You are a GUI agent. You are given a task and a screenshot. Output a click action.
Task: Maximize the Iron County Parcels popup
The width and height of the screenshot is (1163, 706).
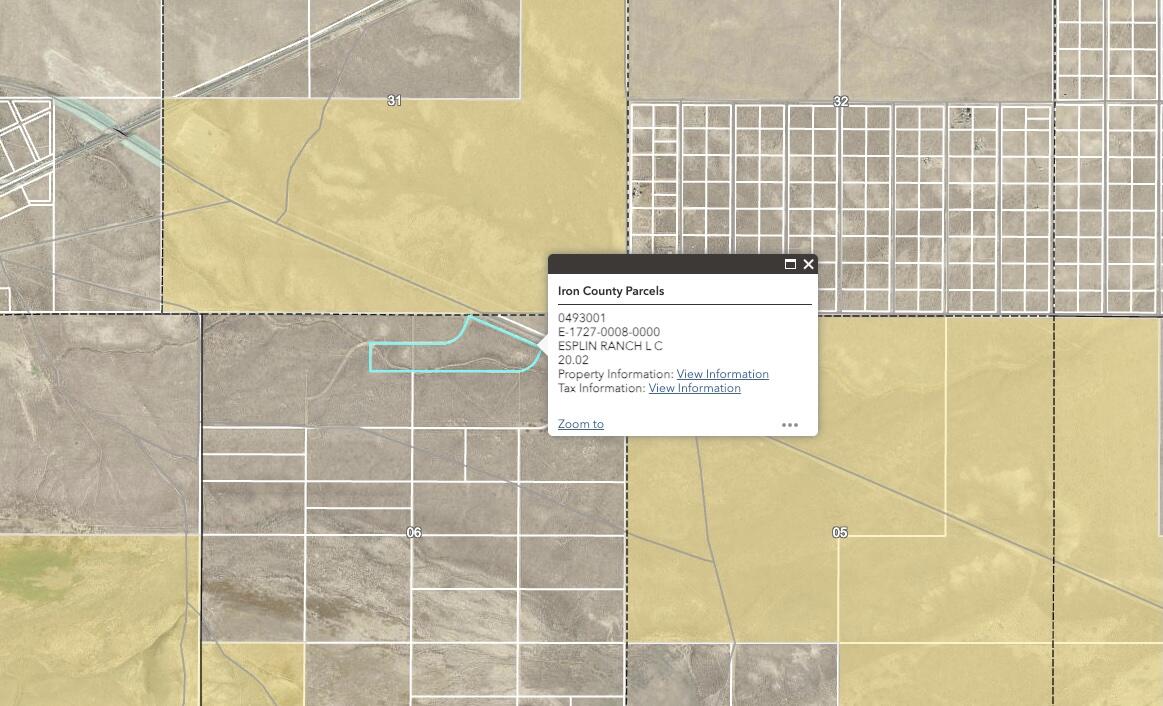click(790, 264)
